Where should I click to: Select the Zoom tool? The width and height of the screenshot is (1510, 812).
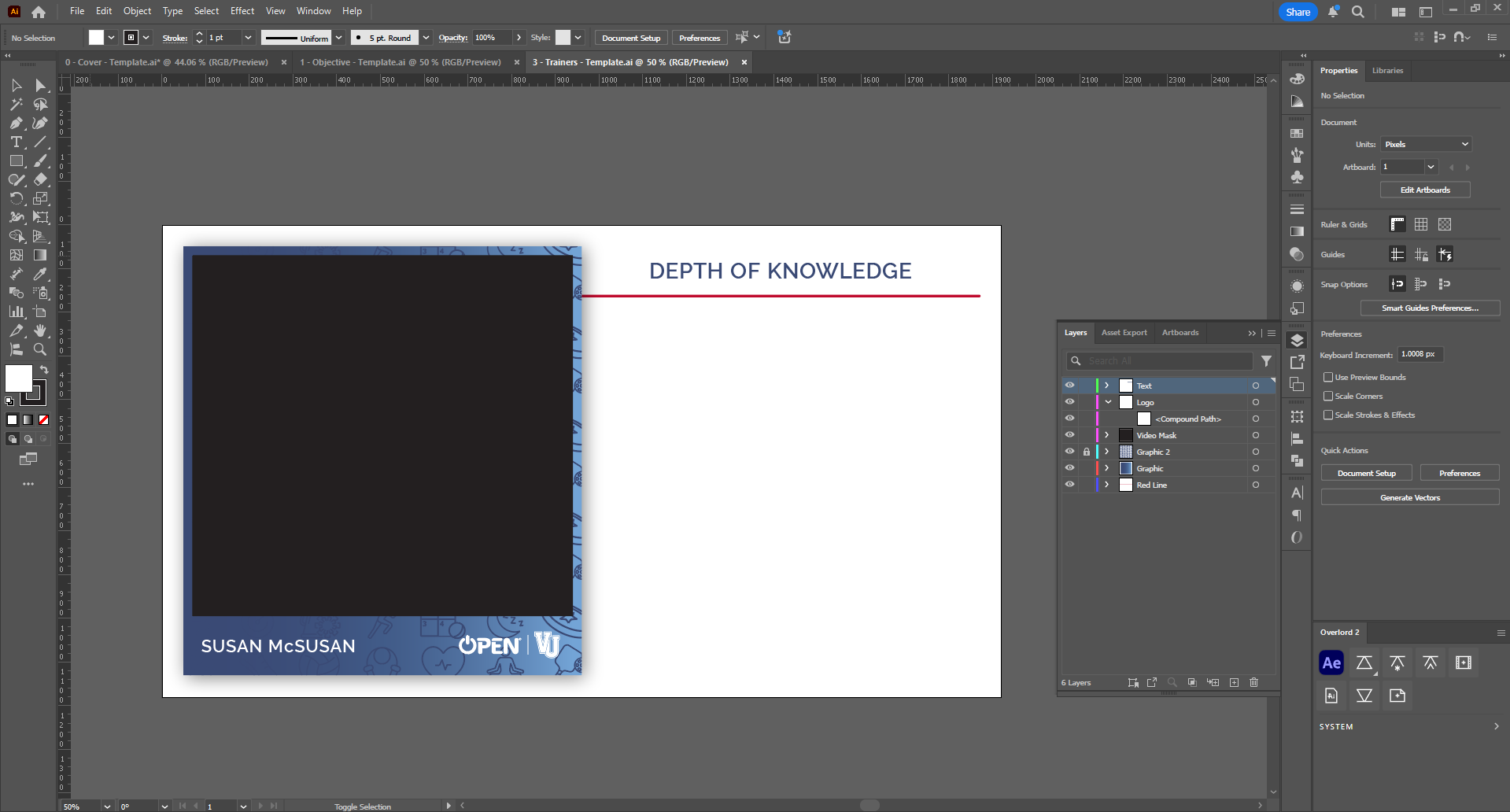[40, 349]
